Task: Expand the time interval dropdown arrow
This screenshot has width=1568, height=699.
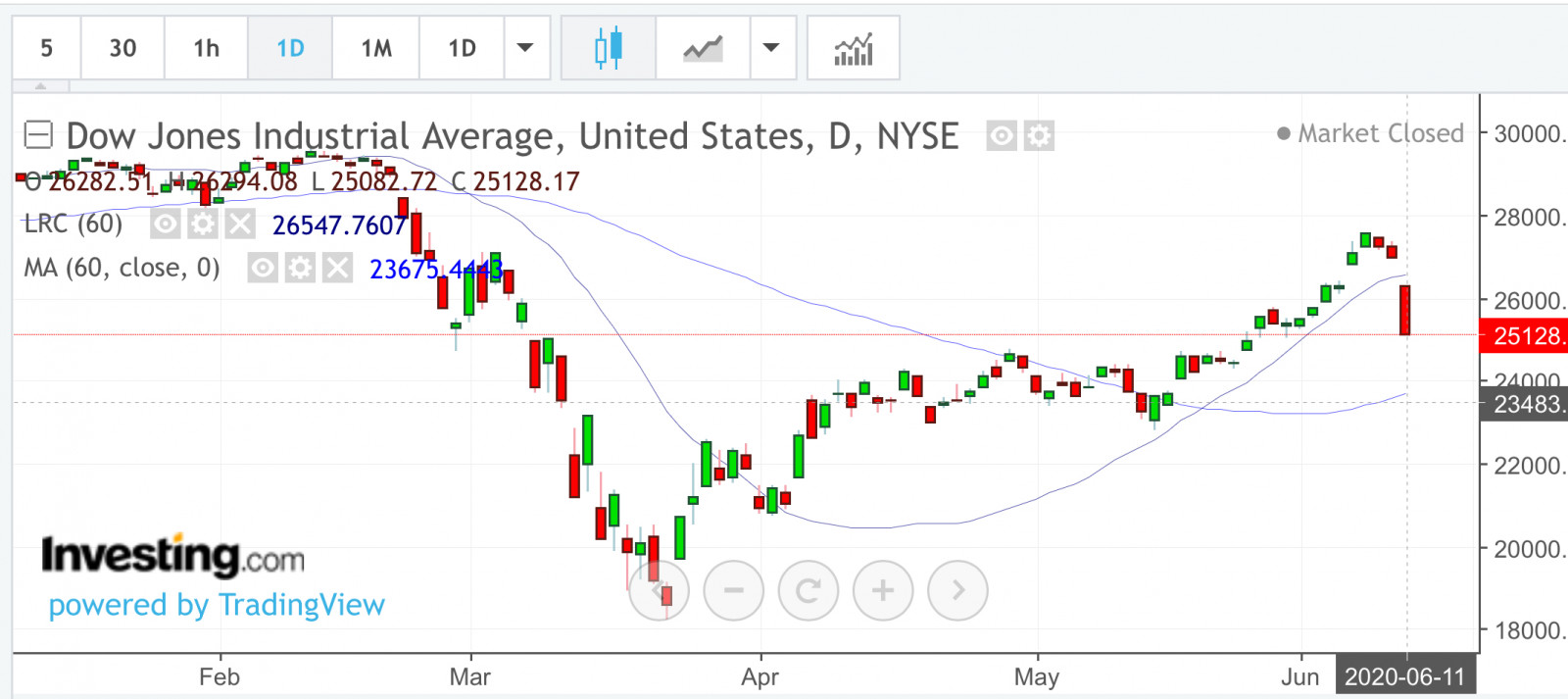Action: click(525, 47)
